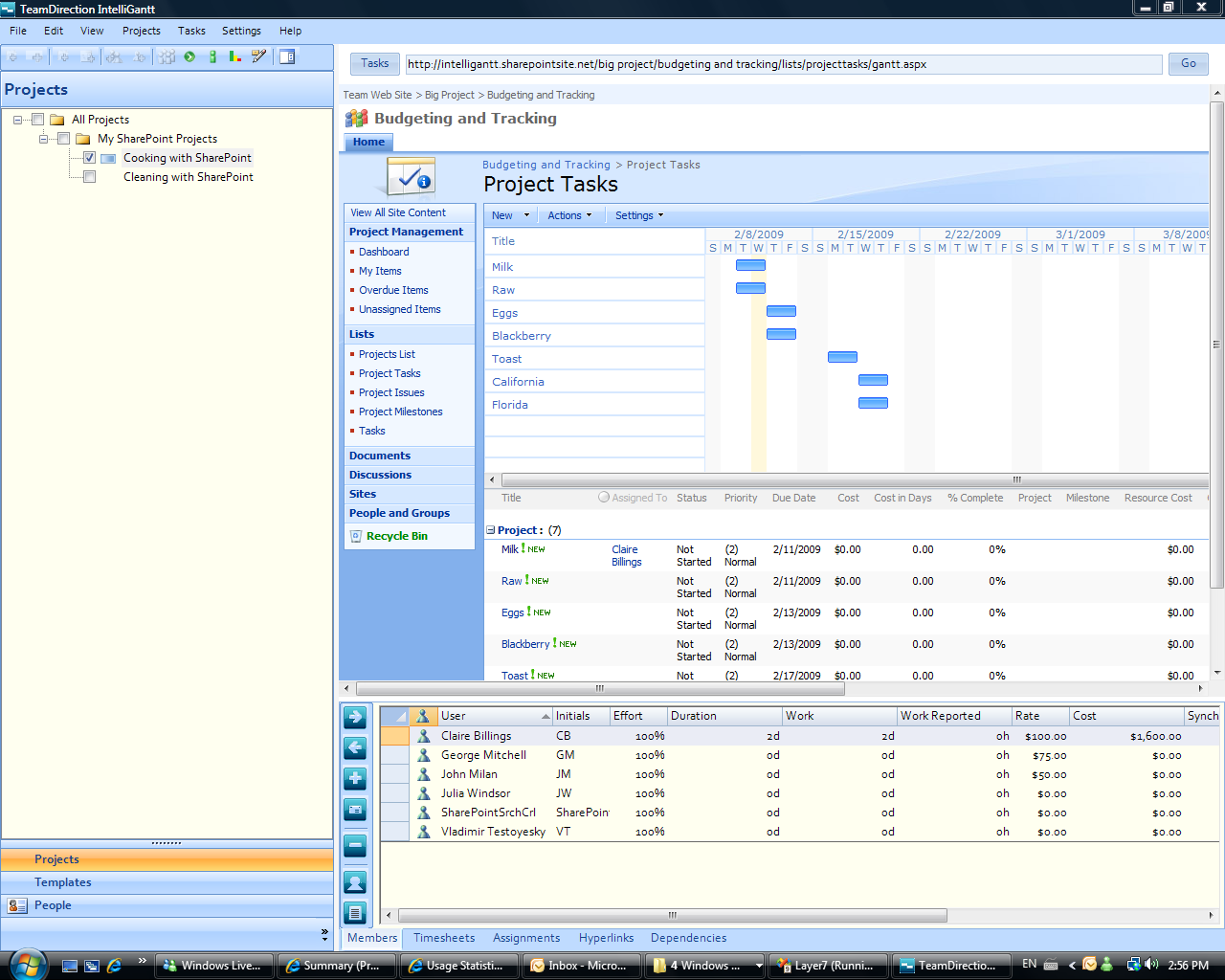Click the pencil and note edit icon in the toolbar

point(258,56)
